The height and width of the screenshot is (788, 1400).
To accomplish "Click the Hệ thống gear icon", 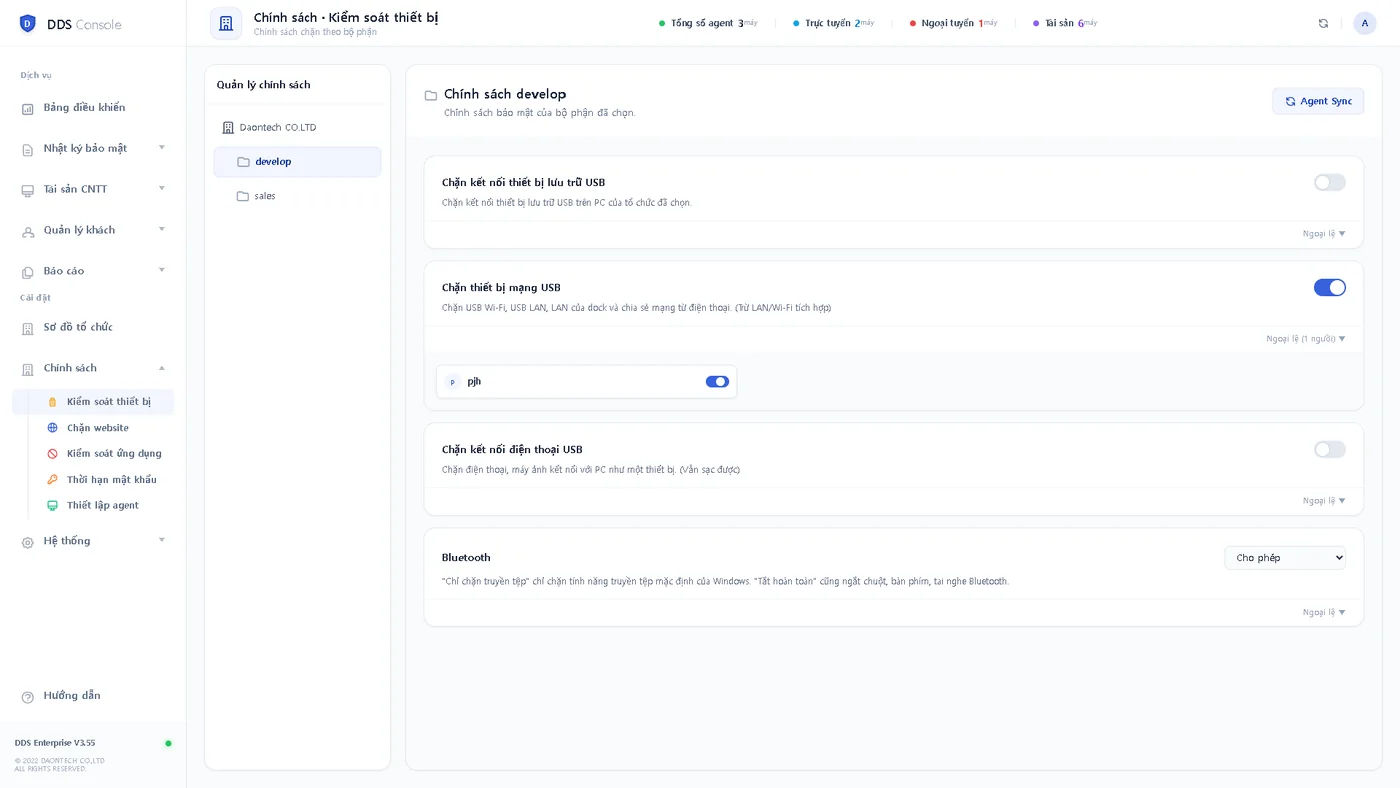I will (28, 542).
